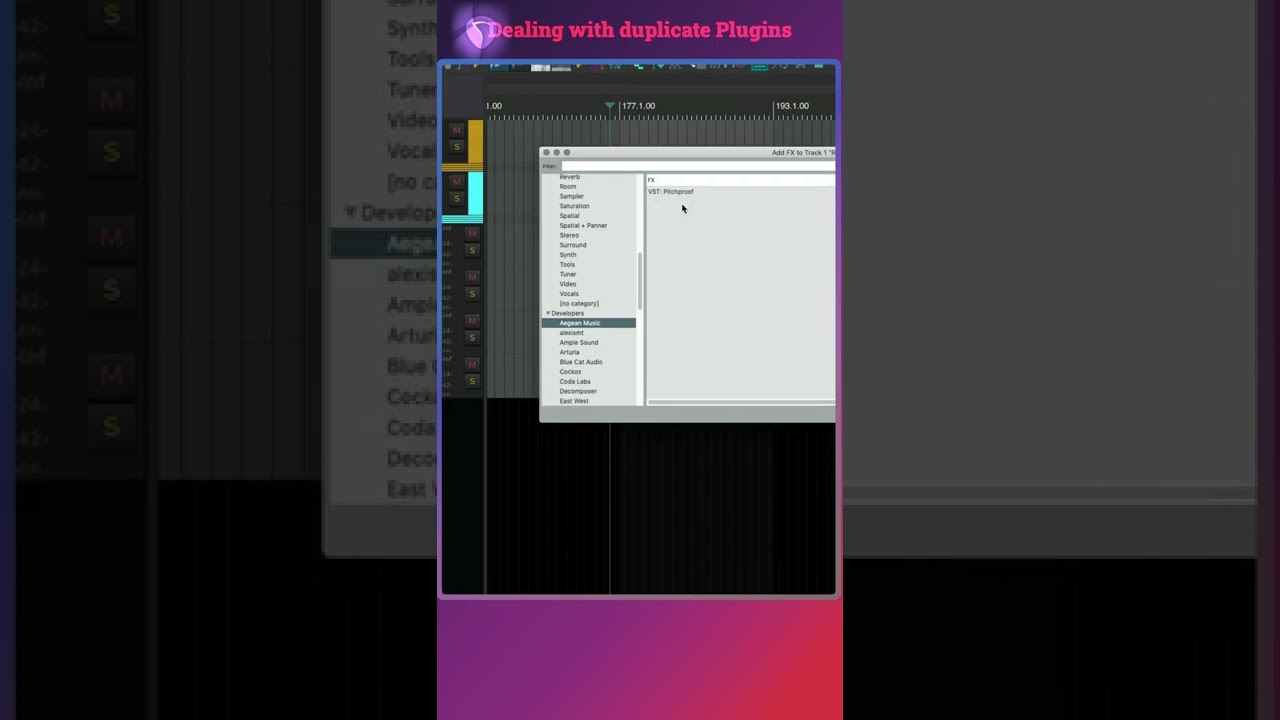
Task: Click the 193.1.00 ruler position
Action: point(792,106)
